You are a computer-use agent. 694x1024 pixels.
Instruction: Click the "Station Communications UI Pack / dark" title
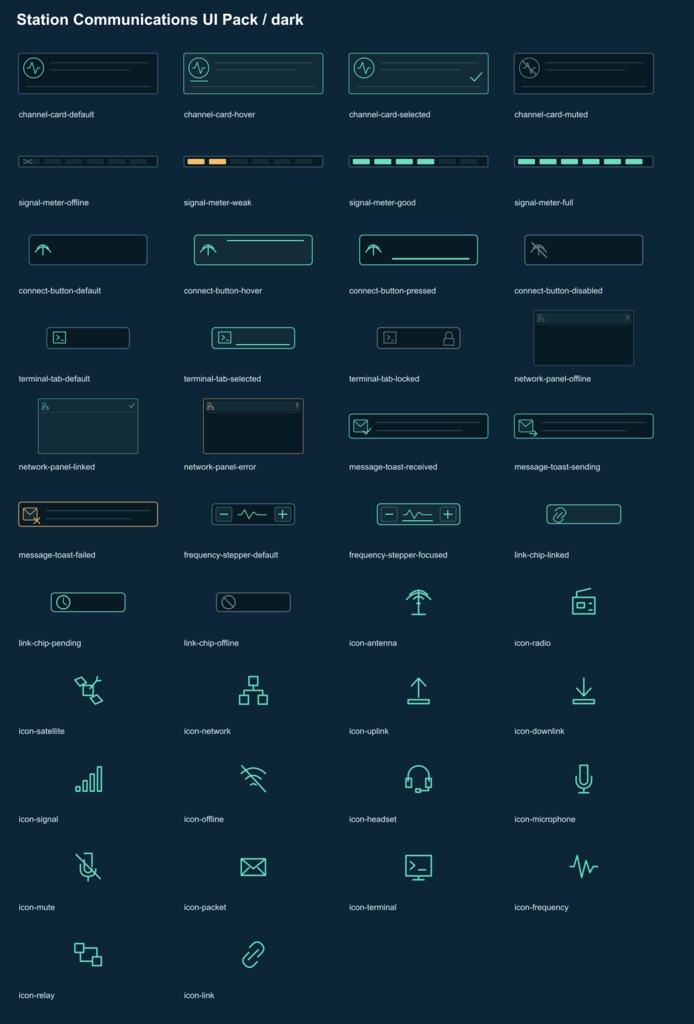click(160, 20)
